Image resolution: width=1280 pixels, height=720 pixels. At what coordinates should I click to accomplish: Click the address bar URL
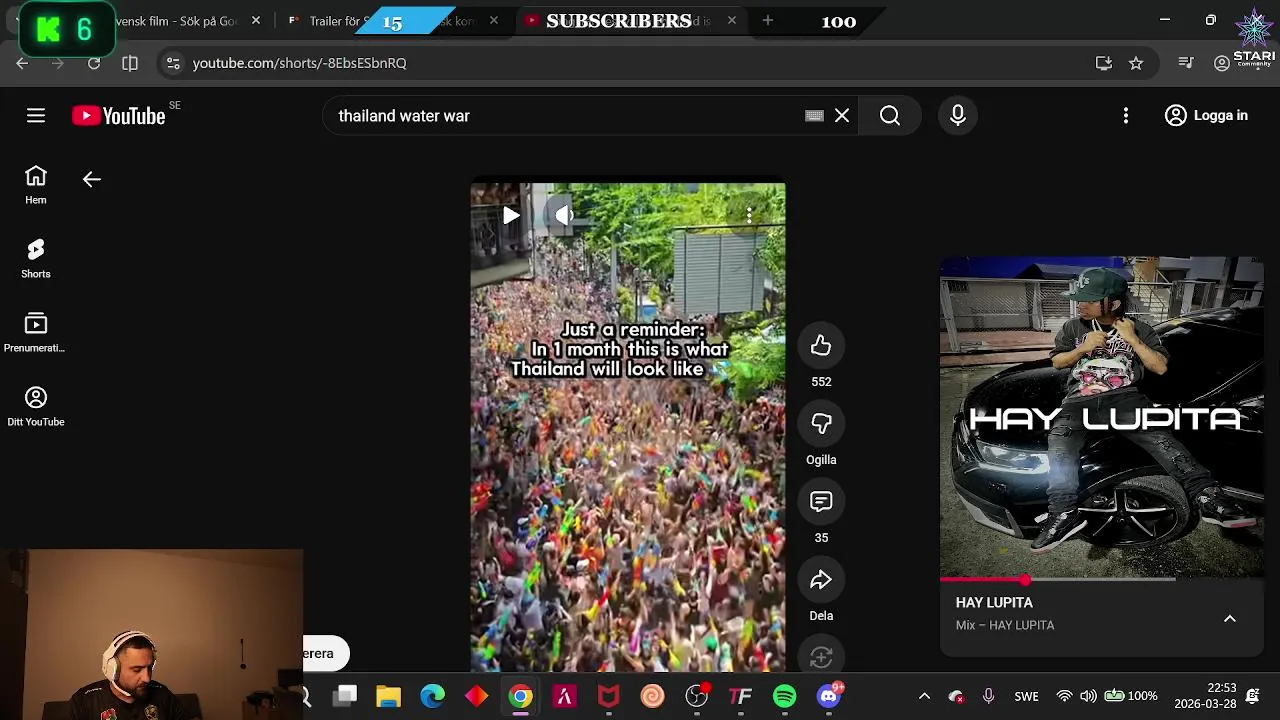(299, 63)
